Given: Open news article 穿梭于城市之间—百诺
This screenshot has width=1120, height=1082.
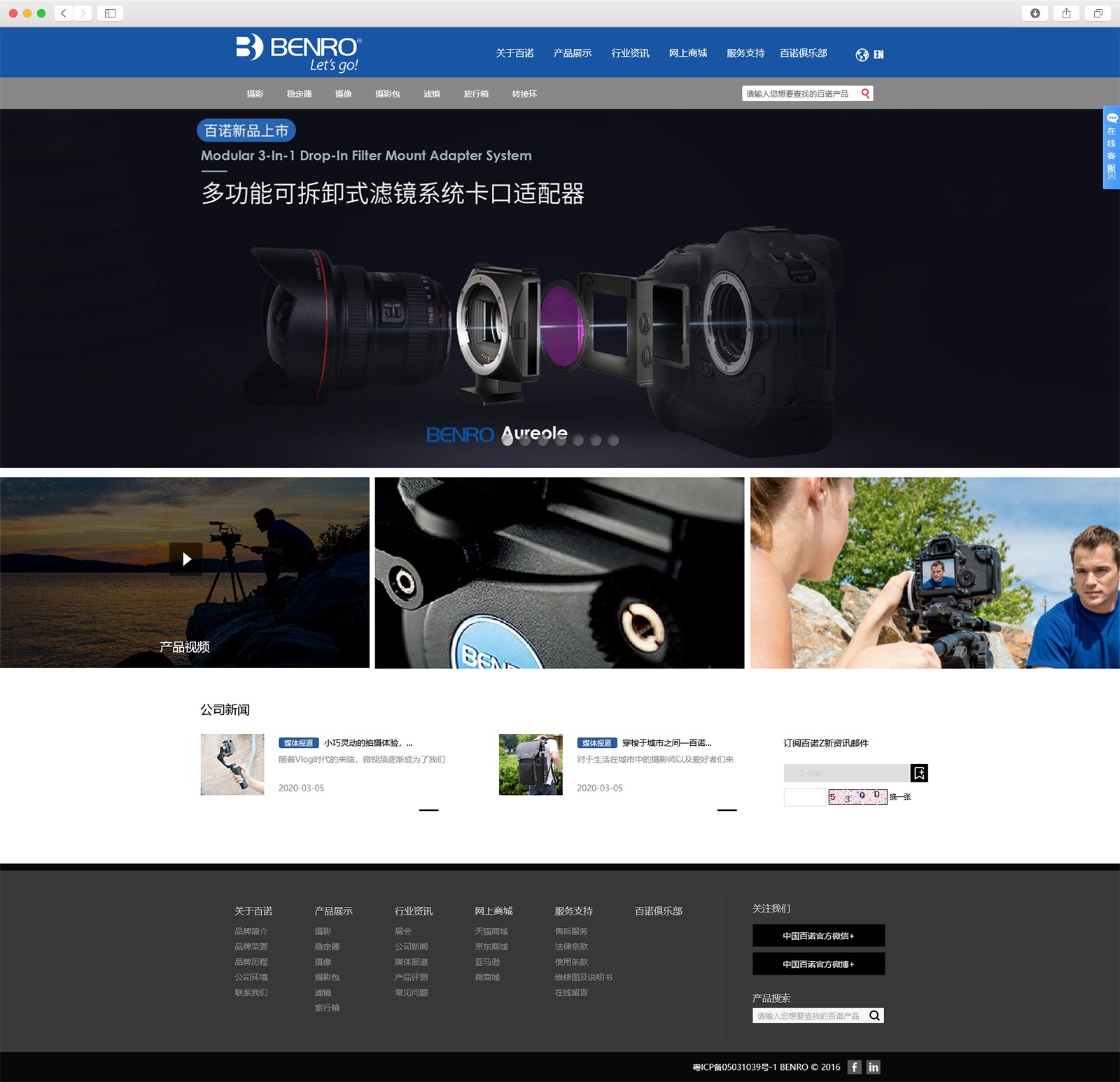Looking at the screenshot, I should coord(666,742).
